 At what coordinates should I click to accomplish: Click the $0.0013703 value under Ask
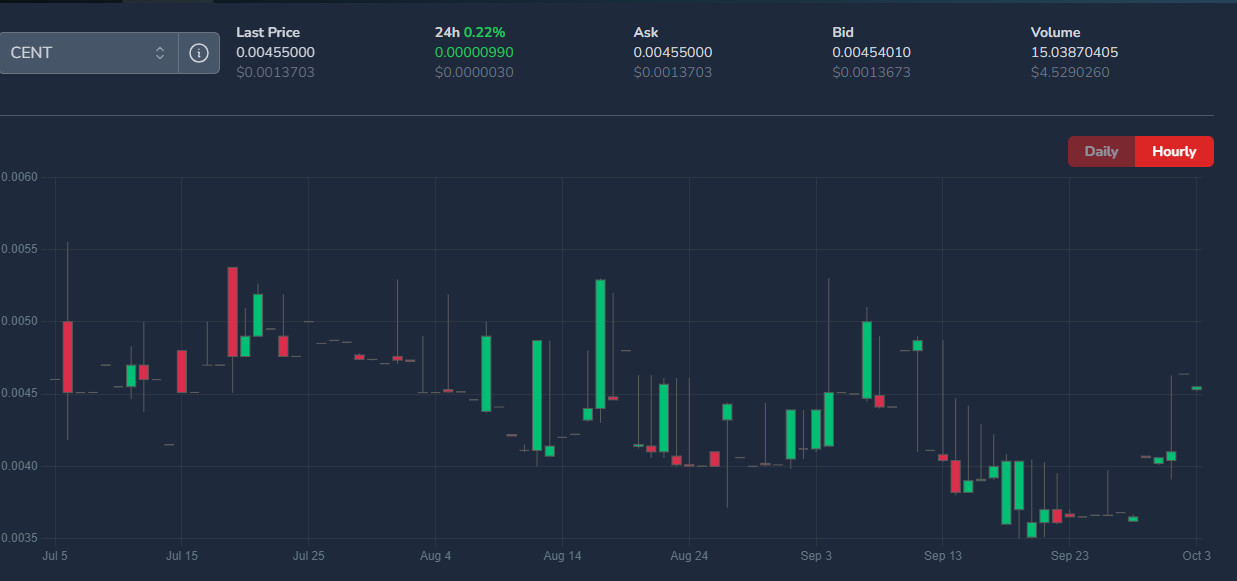673,72
